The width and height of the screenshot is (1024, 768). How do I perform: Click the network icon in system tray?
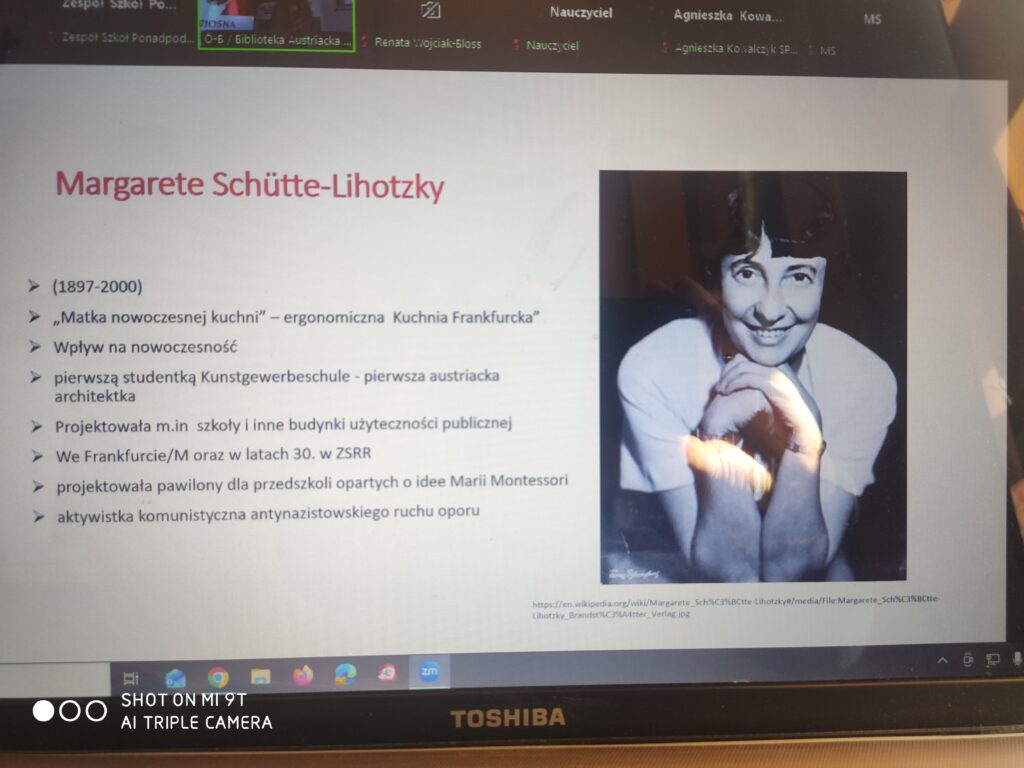click(992, 660)
